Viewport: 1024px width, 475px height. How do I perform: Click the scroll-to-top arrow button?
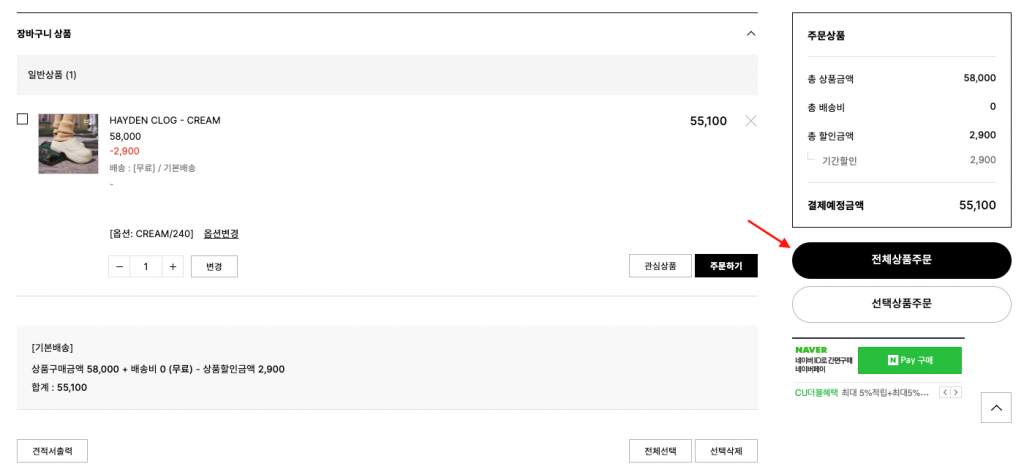[996, 408]
